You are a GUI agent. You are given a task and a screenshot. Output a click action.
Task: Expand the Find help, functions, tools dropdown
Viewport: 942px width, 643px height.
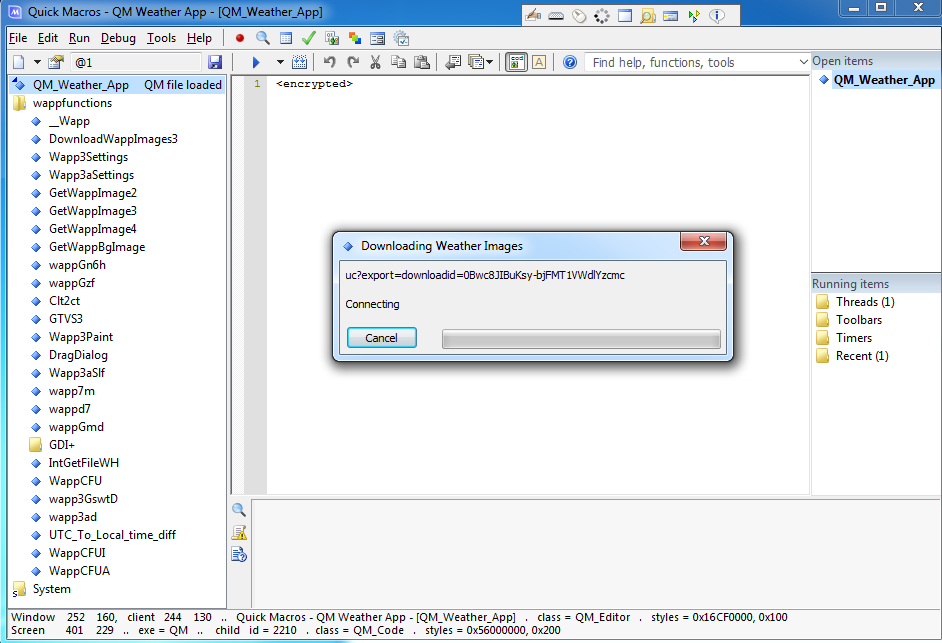pos(803,62)
